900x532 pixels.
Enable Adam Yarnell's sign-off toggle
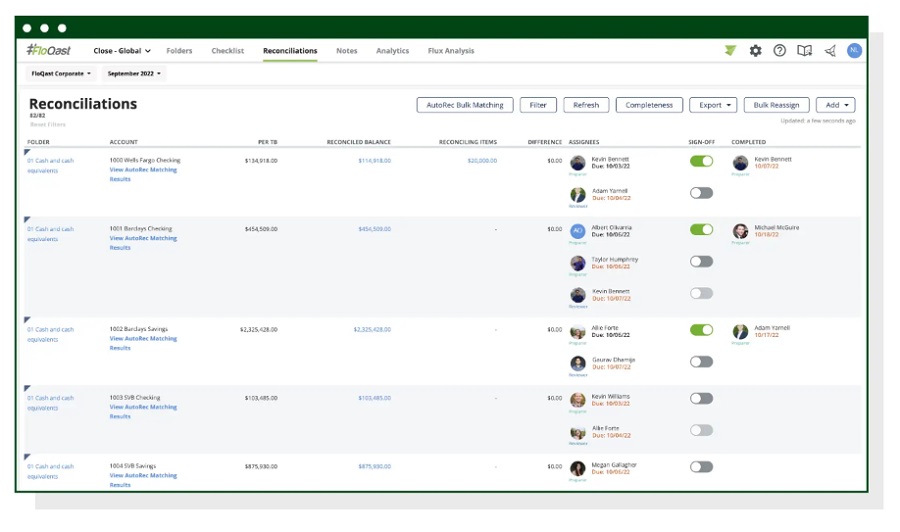pos(701,193)
